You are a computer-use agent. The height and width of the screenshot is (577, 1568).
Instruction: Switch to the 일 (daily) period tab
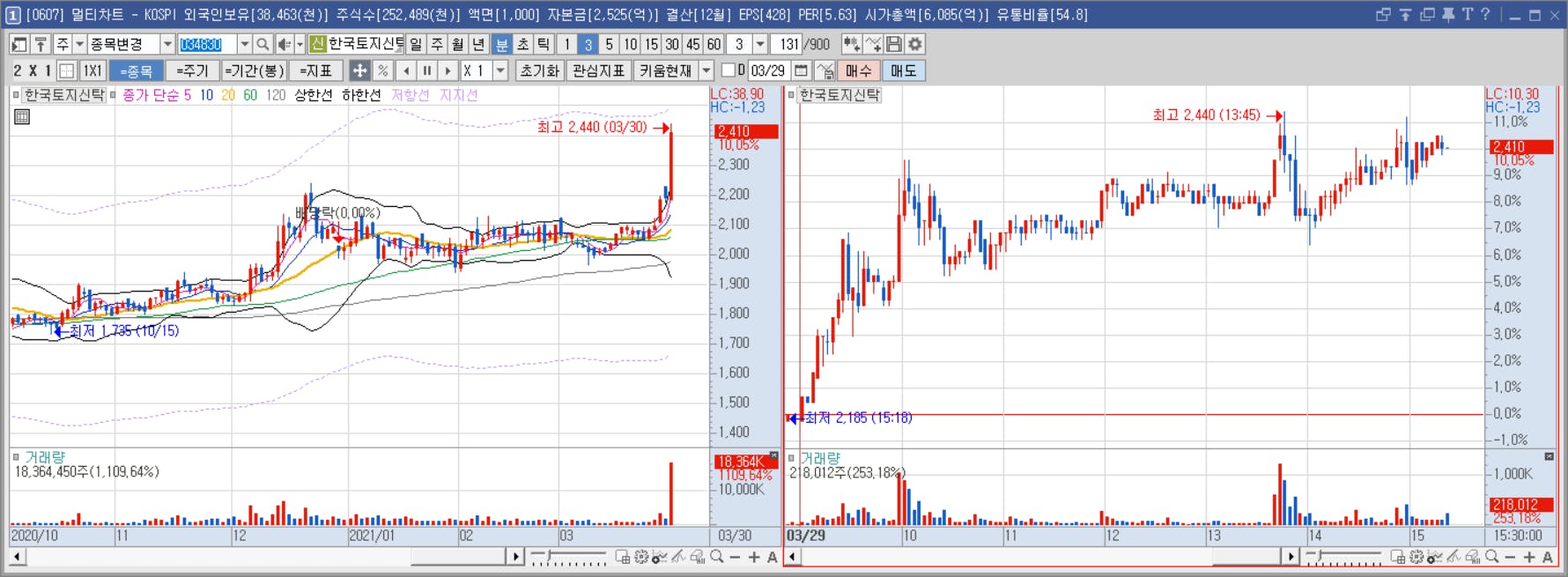416,44
